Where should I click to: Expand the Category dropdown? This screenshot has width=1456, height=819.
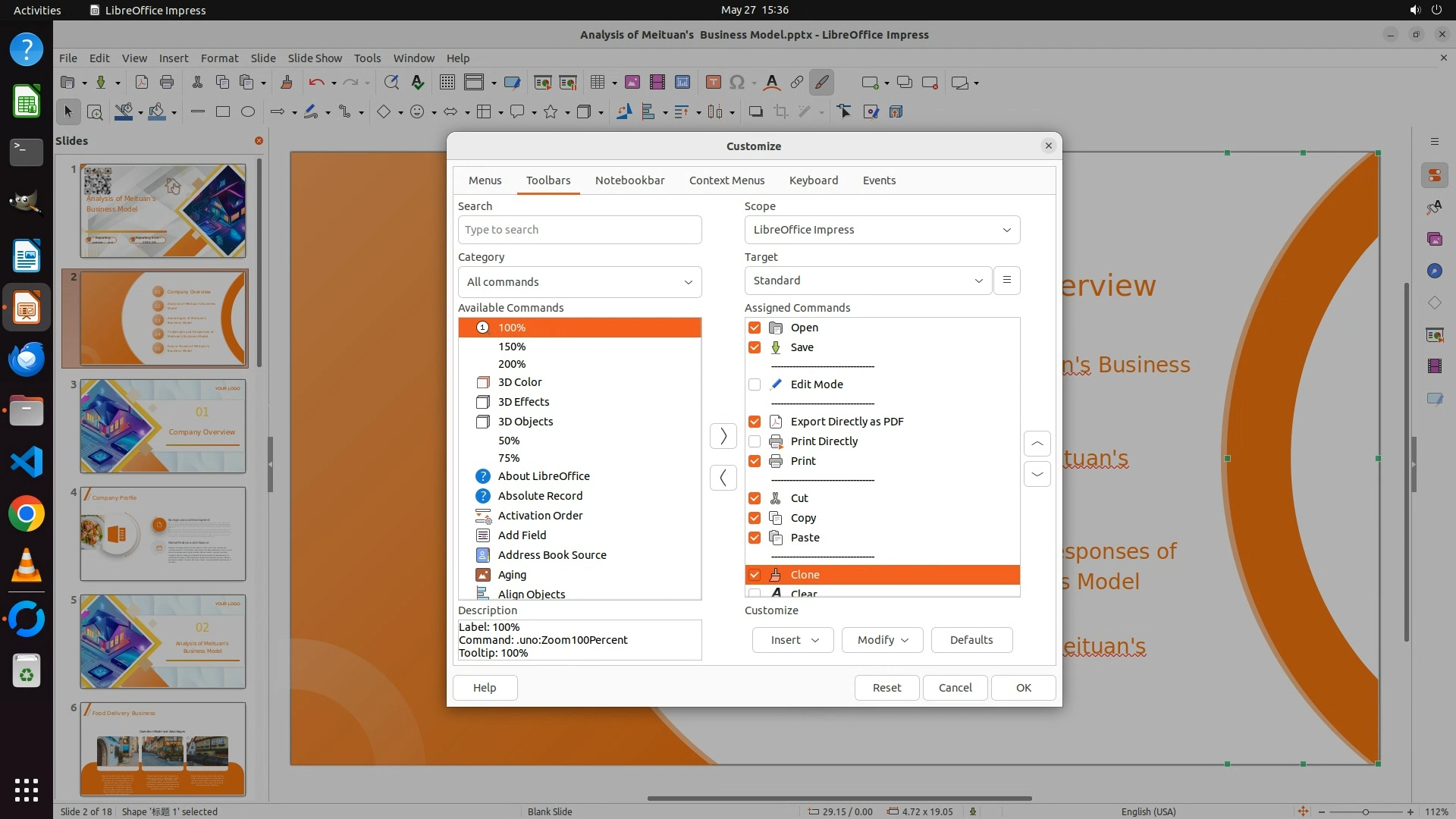click(579, 282)
